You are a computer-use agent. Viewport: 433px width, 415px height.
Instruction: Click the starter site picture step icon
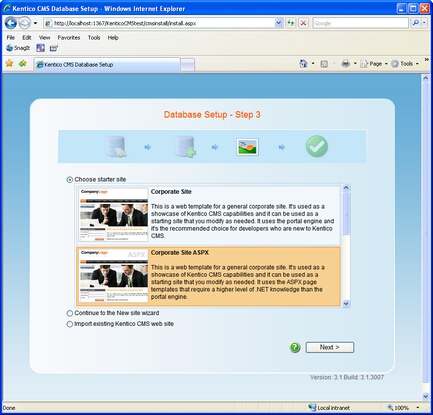(247, 147)
